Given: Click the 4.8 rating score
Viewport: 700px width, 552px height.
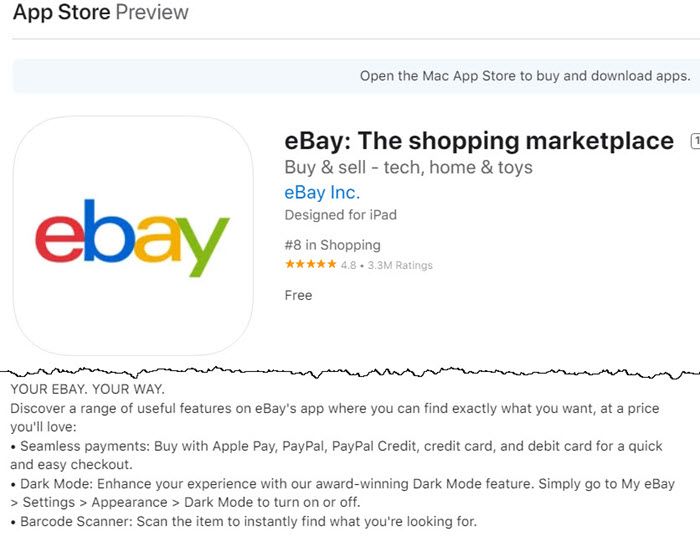Looking at the screenshot, I should 349,265.
